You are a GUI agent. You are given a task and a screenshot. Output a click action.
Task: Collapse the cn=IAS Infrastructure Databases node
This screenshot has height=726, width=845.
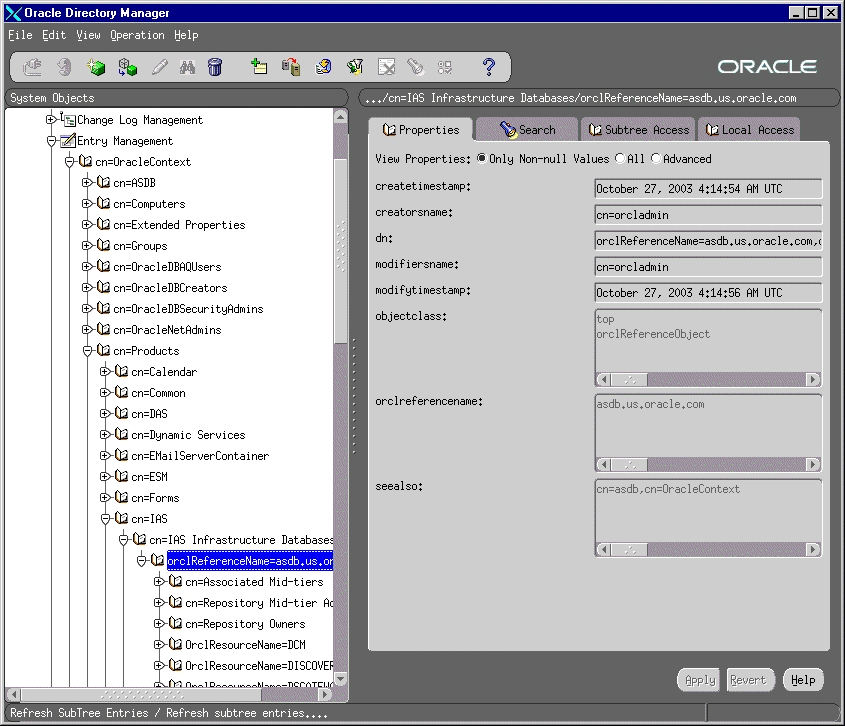point(123,539)
